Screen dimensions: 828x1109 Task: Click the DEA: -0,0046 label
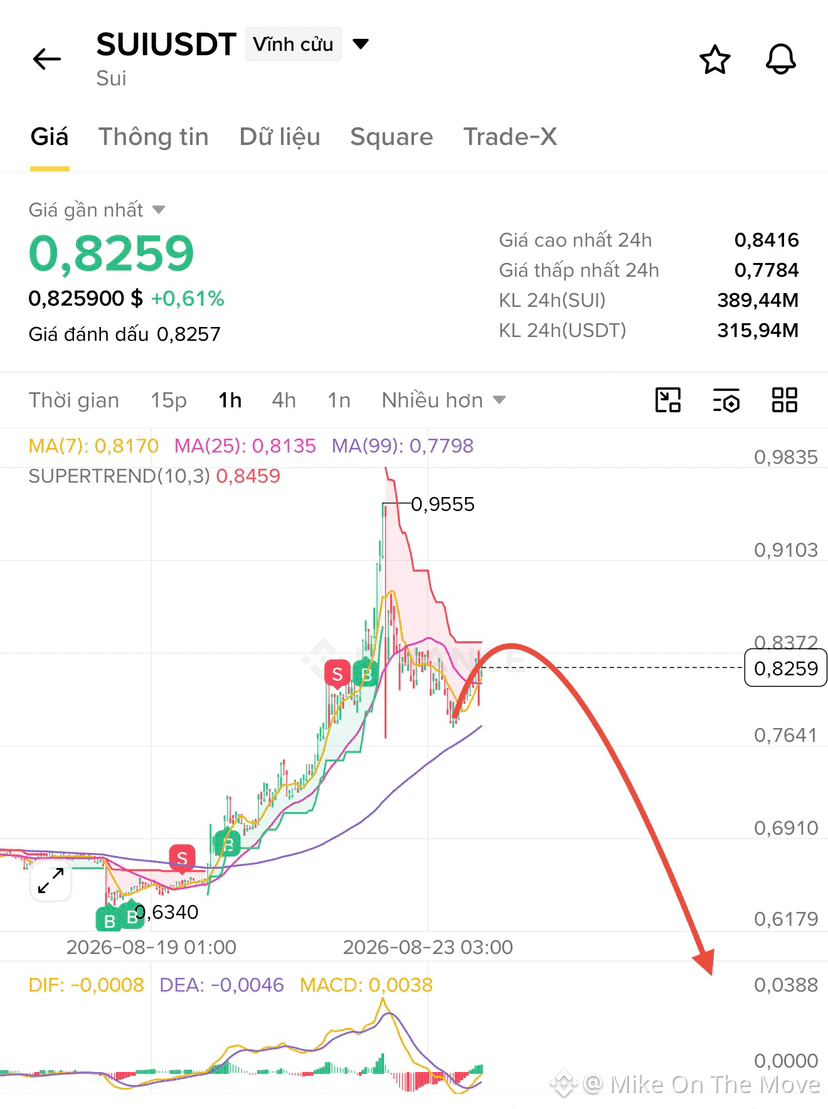(x=221, y=985)
